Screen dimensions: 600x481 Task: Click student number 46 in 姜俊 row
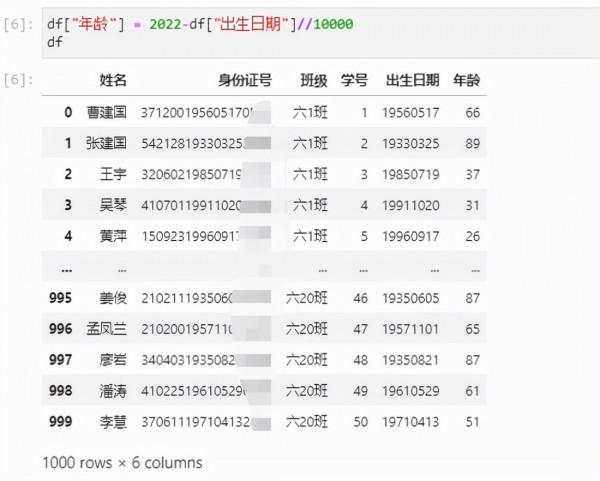[x=361, y=298]
